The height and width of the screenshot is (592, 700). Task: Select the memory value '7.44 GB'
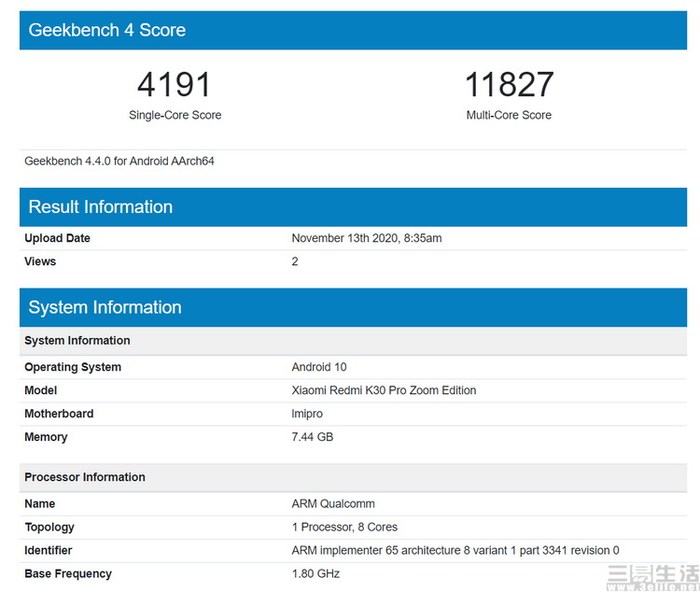tap(312, 437)
